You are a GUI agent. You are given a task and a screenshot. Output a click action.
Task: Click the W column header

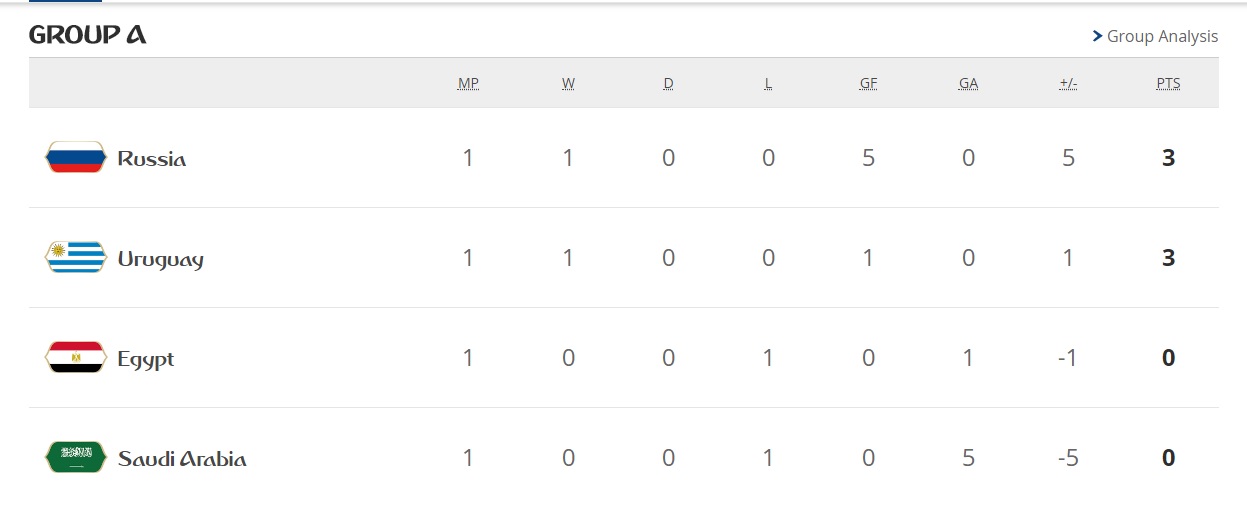(x=568, y=83)
